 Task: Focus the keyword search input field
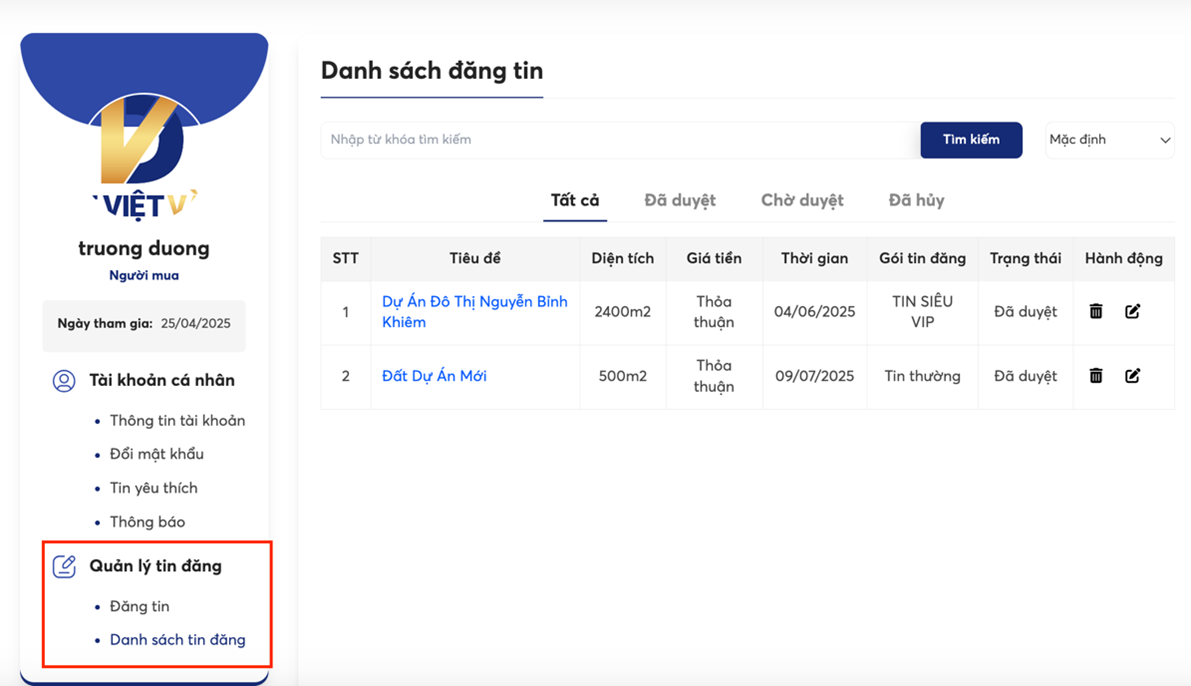click(x=620, y=140)
